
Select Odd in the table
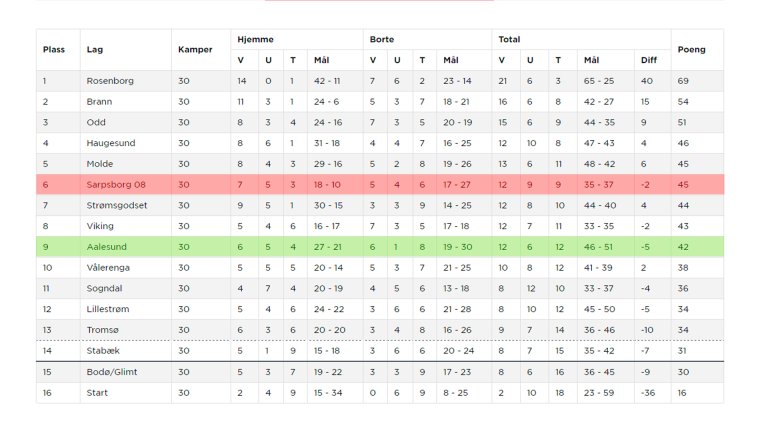96,122
